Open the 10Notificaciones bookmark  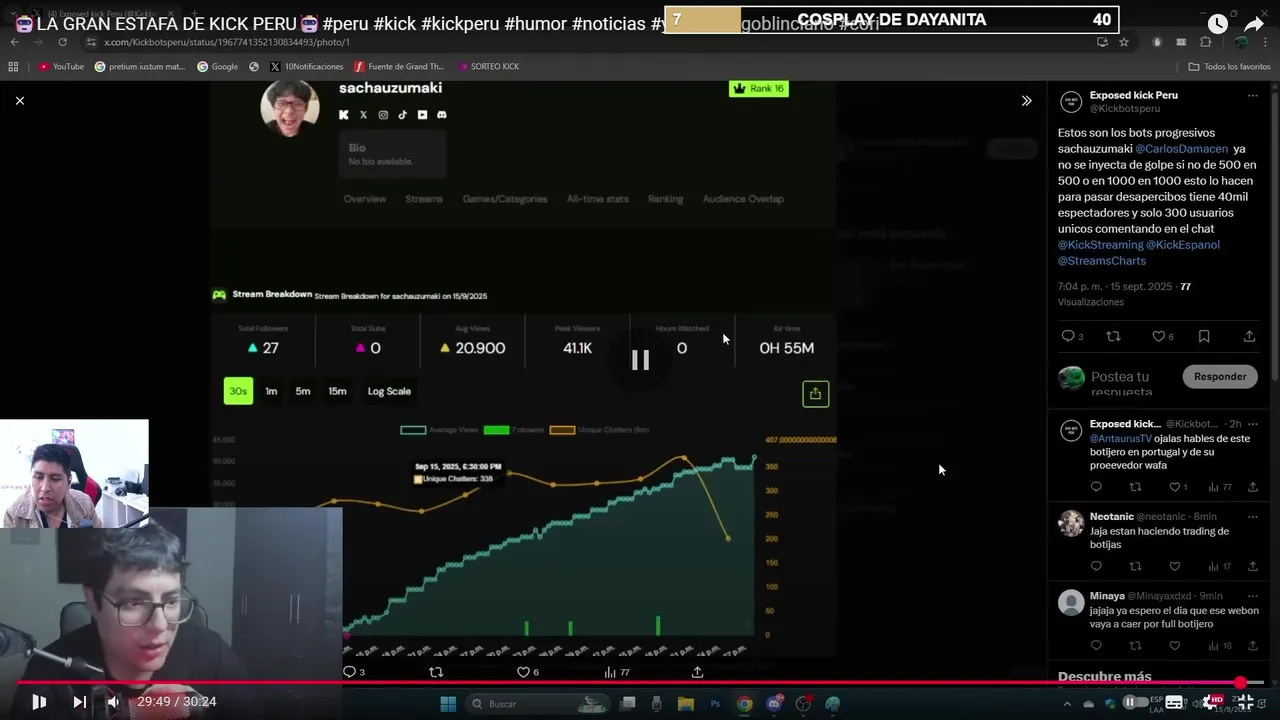(x=307, y=67)
